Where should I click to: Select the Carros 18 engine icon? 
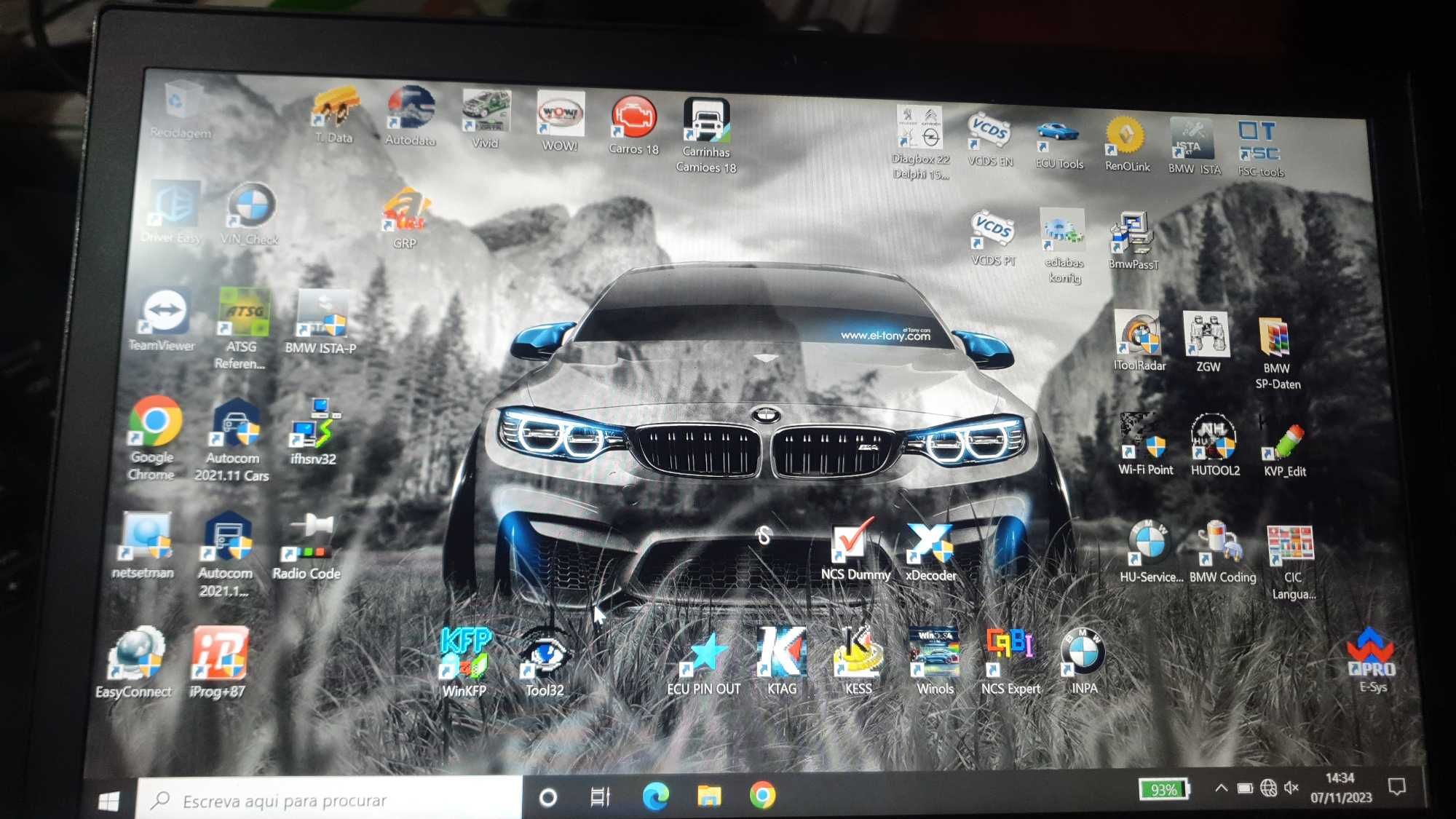pos(633,124)
